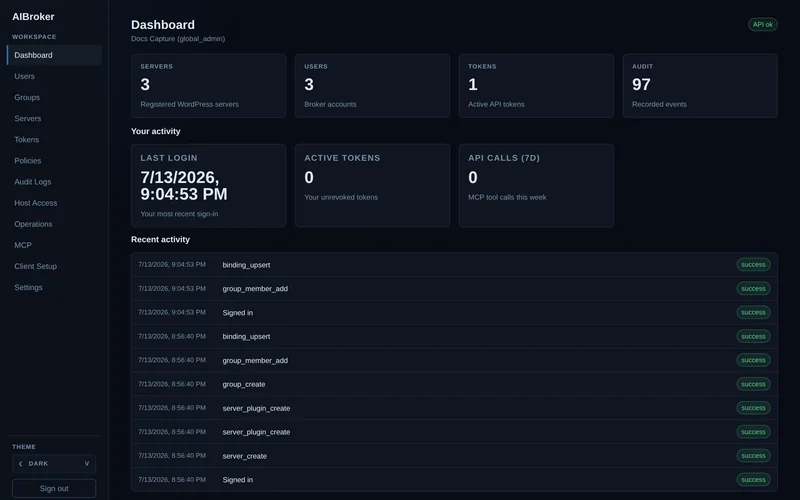800x500 pixels.
Task: Open the Users summary card
Action: click(x=372, y=86)
